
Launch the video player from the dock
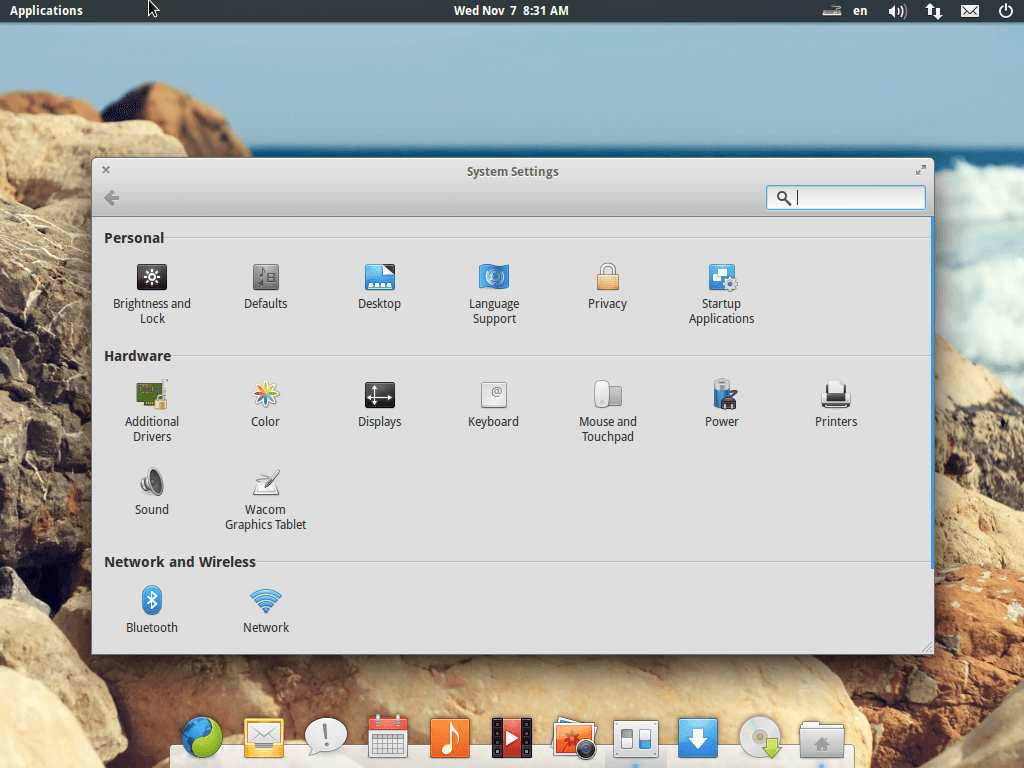click(512, 738)
